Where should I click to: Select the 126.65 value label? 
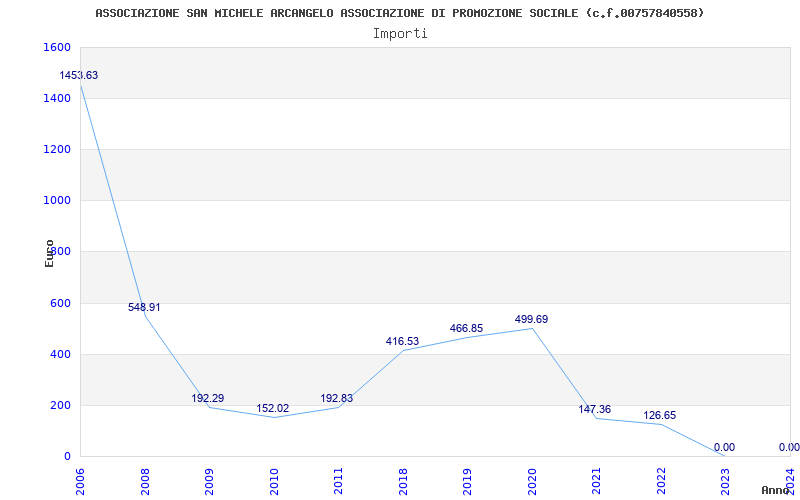[x=660, y=415]
